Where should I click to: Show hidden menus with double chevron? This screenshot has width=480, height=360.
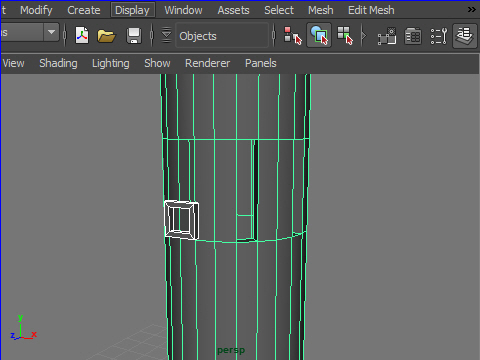[472, 9]
